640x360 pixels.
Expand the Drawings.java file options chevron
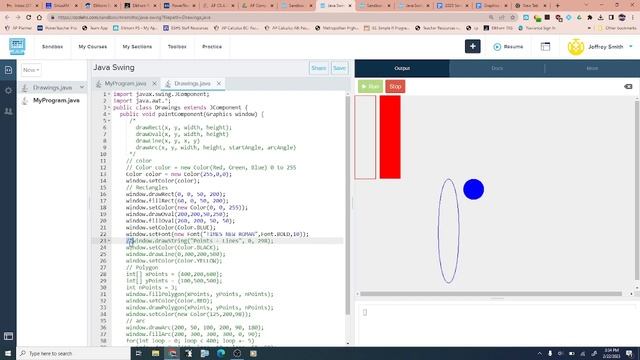pos(82,88)
